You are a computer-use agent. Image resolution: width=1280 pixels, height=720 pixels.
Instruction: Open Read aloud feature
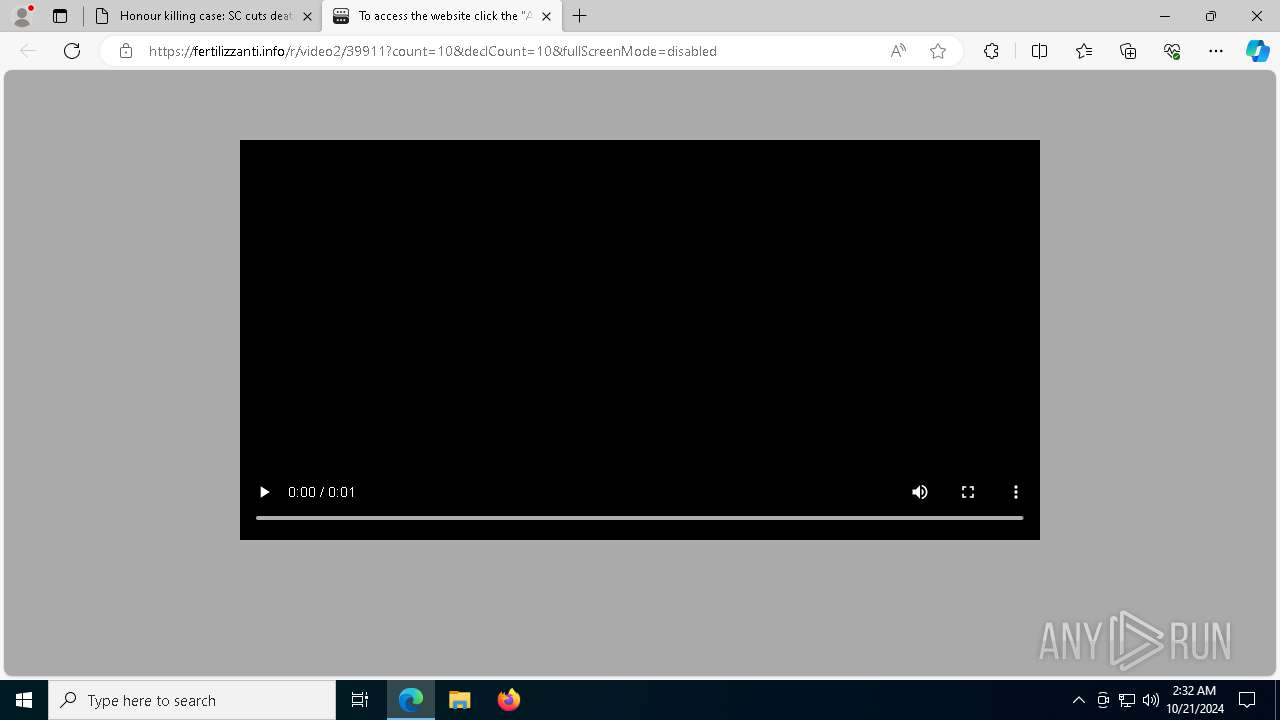(x=898, y=51)
